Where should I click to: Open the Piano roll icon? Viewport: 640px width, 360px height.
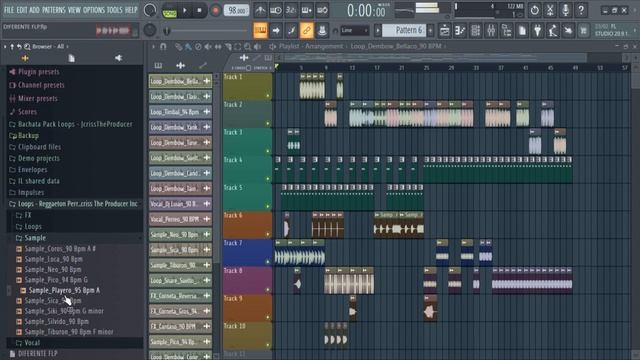tap(460, 30)
